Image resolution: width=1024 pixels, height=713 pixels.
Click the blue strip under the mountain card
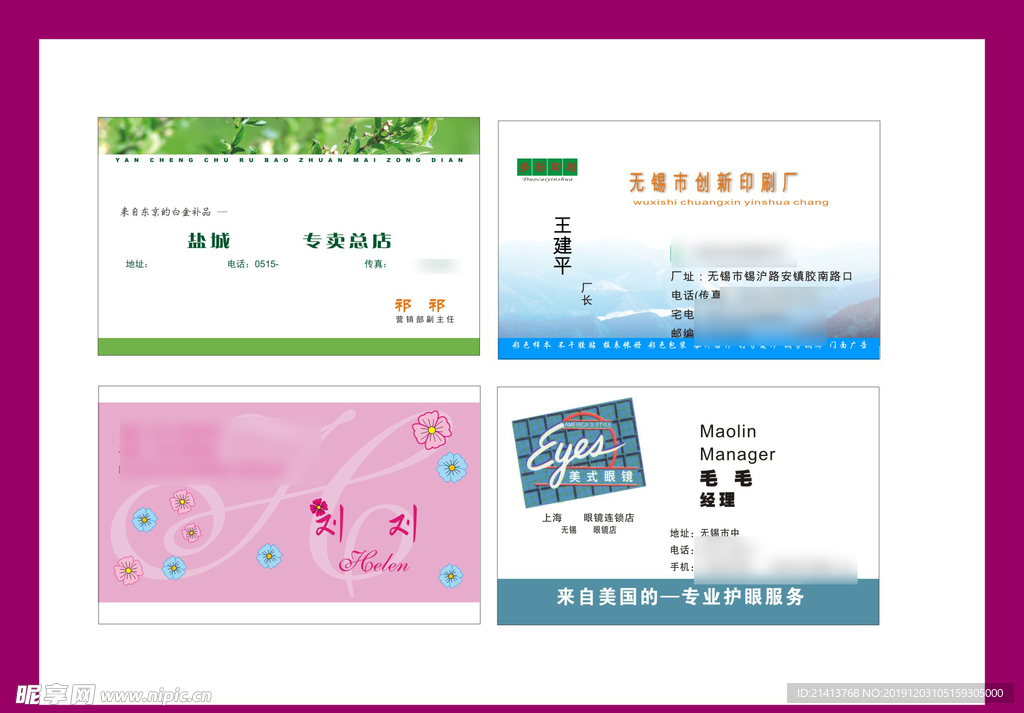(688, 346)
